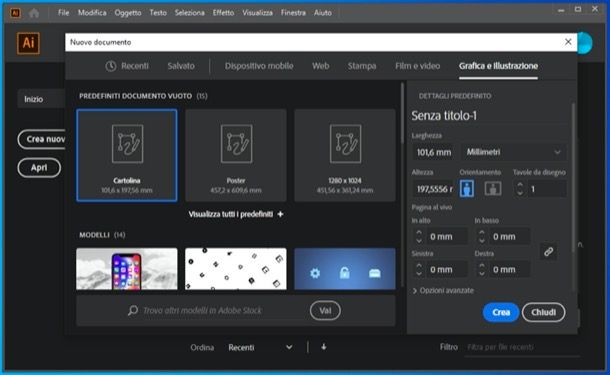Switch to the Stampa tab
Viewport: 610px width, 375px height.
pos(362,66)
